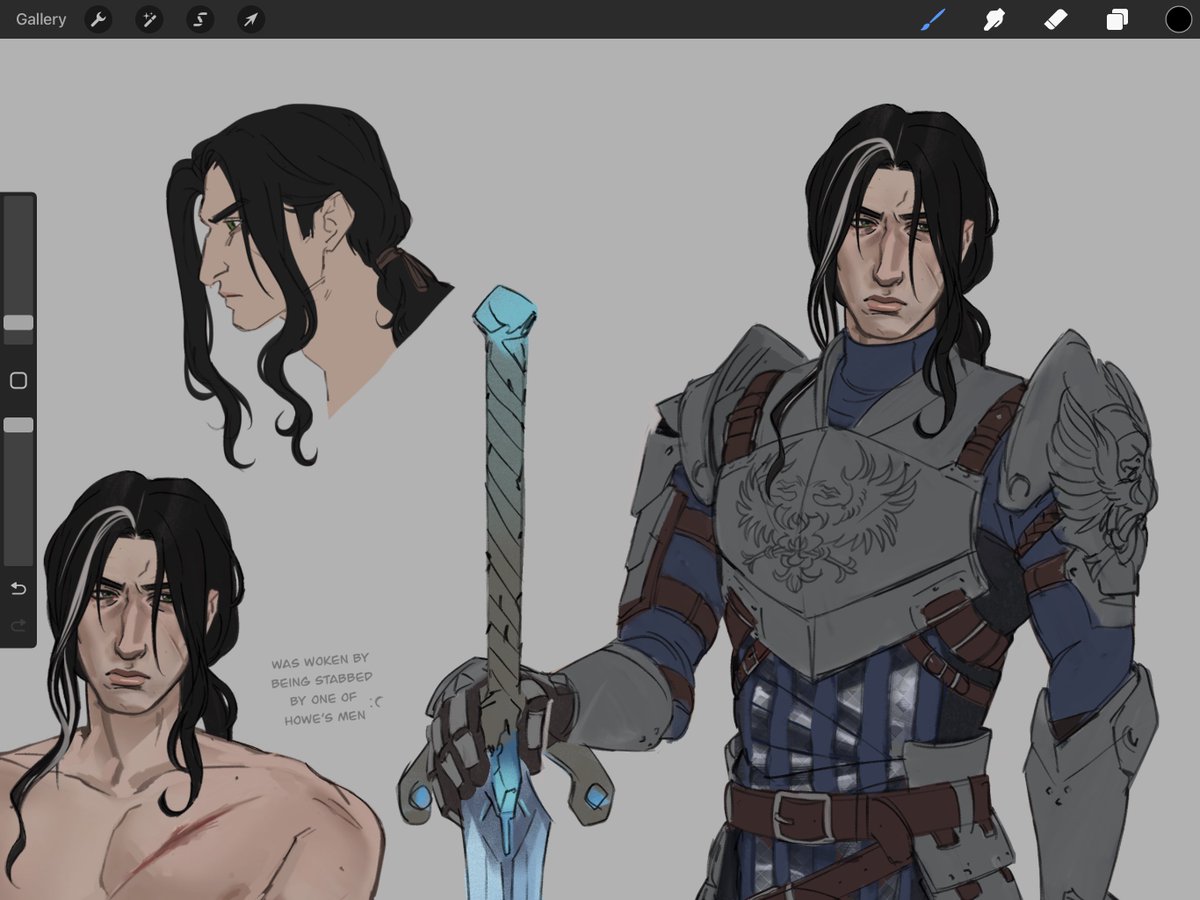This screenshot has height=900, width=1200.
Task: Select the Smudge finger tool
Action: 994,19
